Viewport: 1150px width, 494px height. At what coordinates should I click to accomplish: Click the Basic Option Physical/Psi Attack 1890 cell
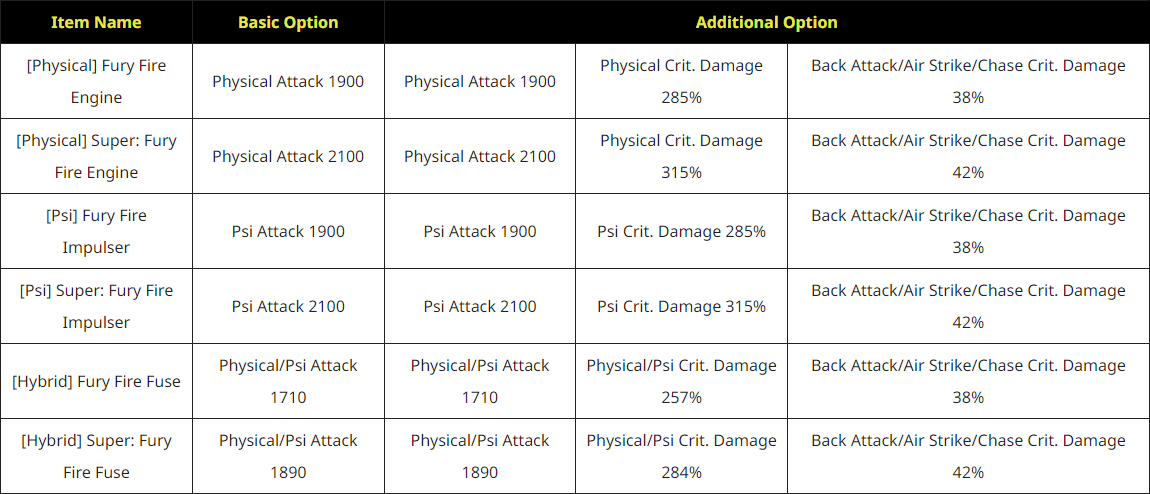288,456
